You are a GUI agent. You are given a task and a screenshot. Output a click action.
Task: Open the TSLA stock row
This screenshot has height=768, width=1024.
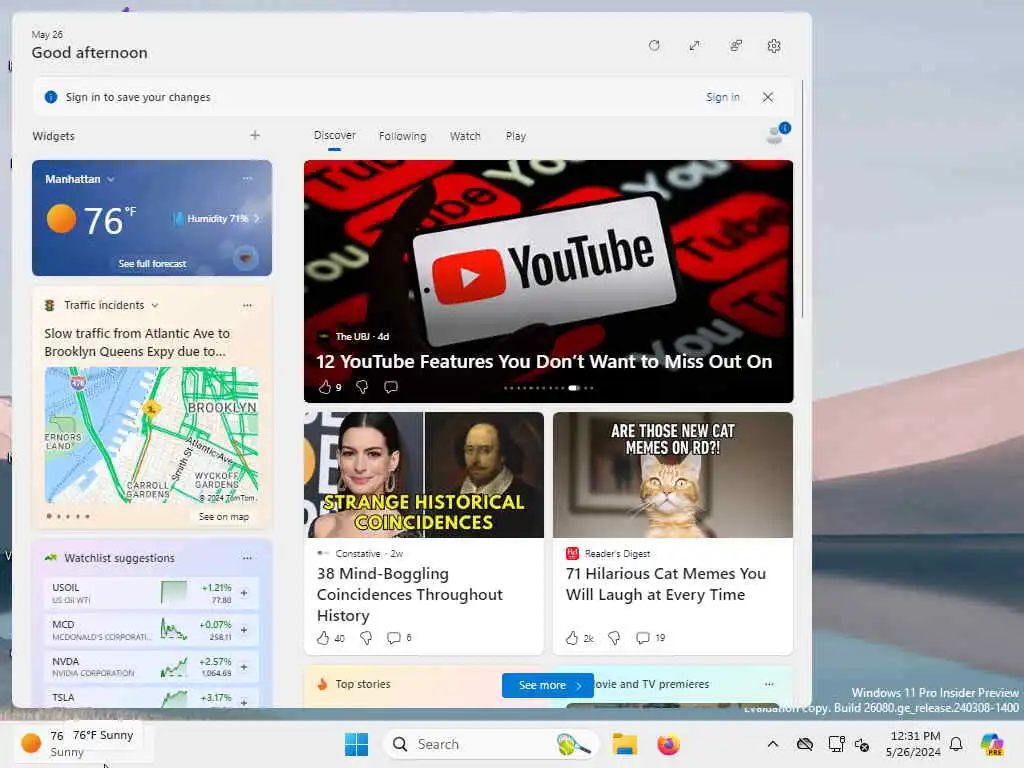152,698
